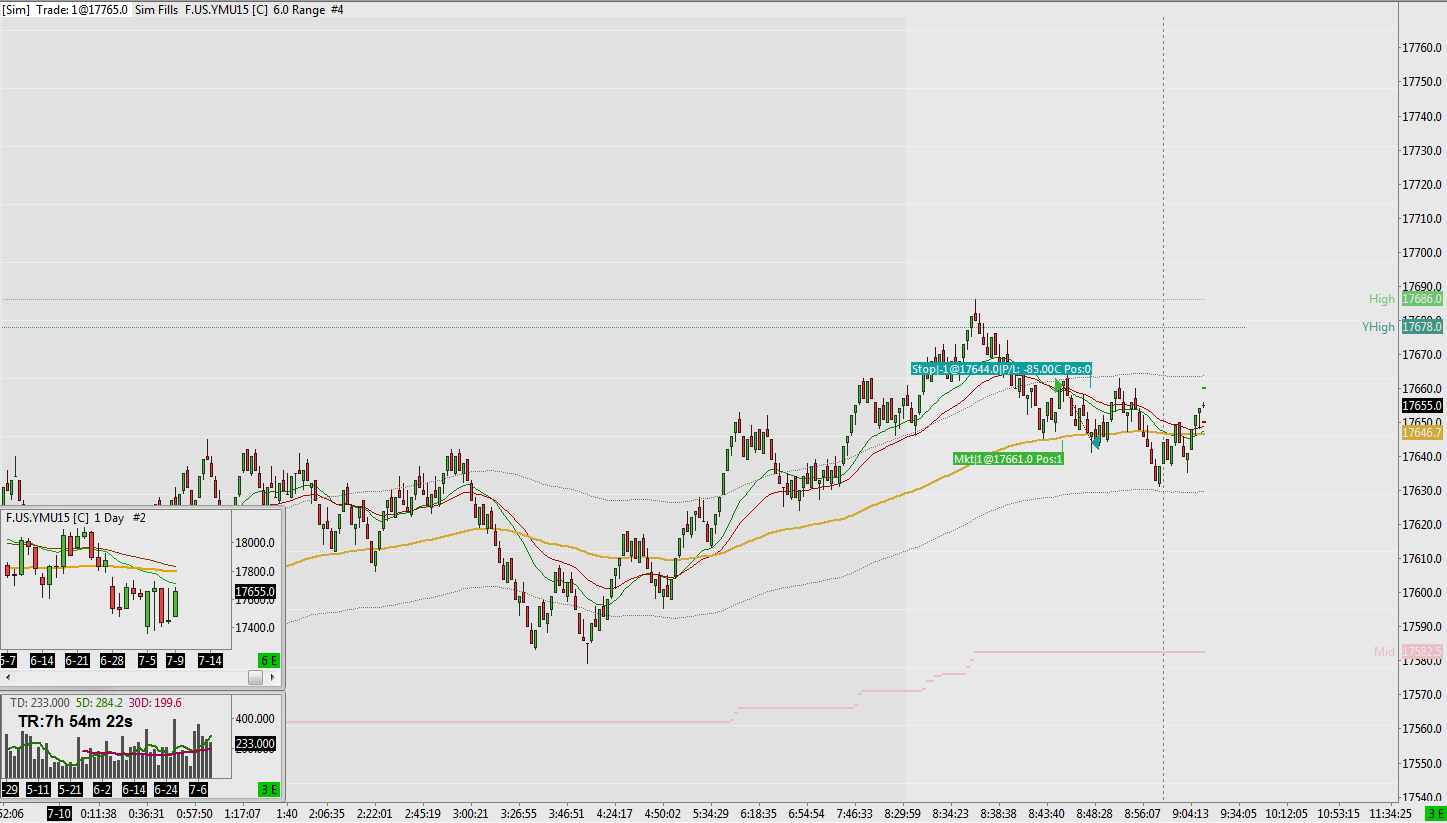Click the 7-14 date label on the daily chart
The image size is (1447, 823).
point(210,661)
